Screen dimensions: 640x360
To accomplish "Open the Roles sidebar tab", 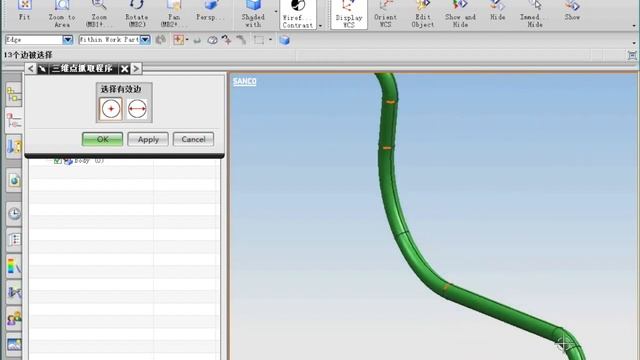I will click(14, 318).
